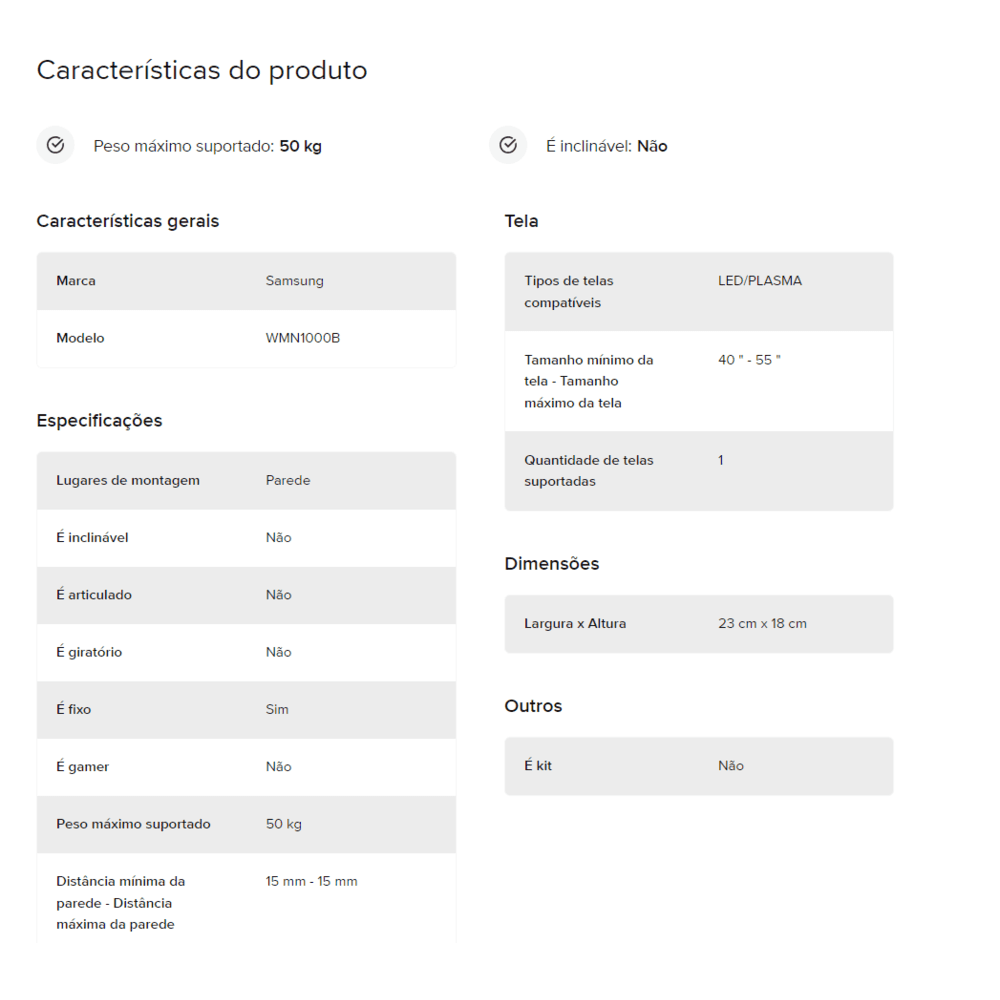Click the Especificações section heading

pyautogui.click(x=99, y=422)
